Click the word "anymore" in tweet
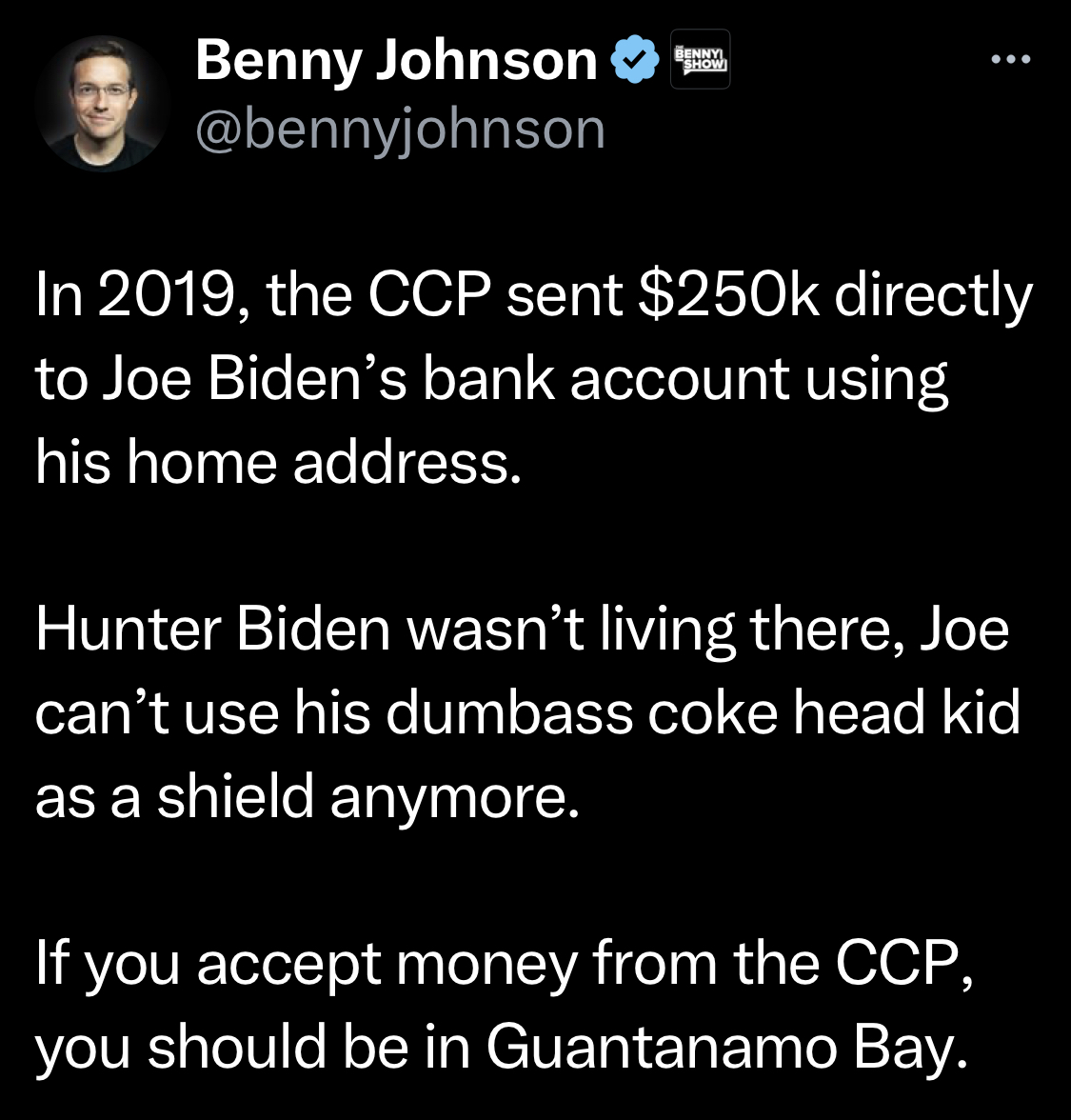Screen dimensions: 1071x1120 click(451, 799)
